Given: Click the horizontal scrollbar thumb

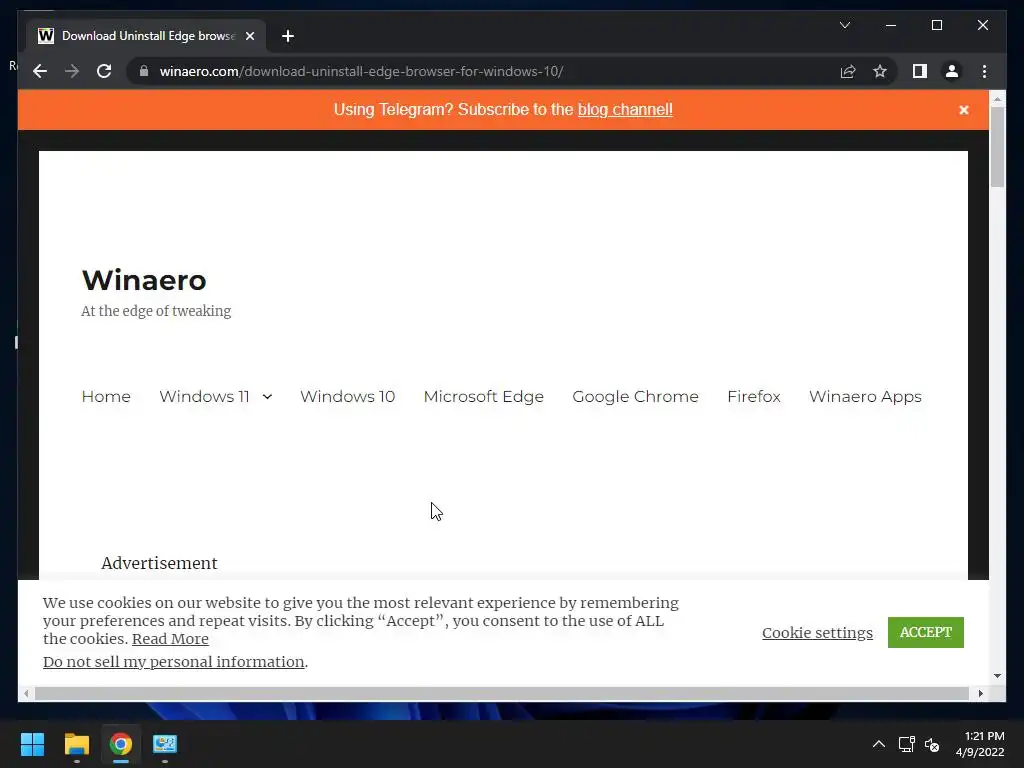Looking at the screenshot, I should coord(502,694).
